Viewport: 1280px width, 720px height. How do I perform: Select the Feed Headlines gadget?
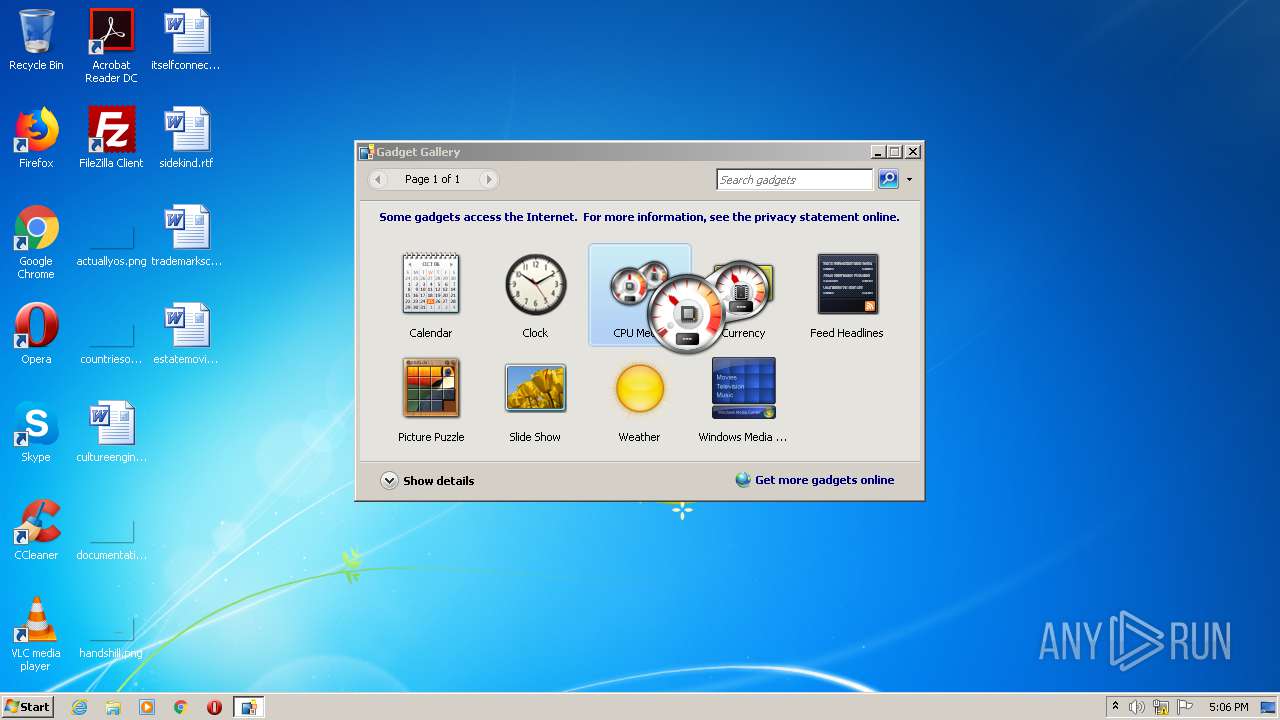point(847,295)
